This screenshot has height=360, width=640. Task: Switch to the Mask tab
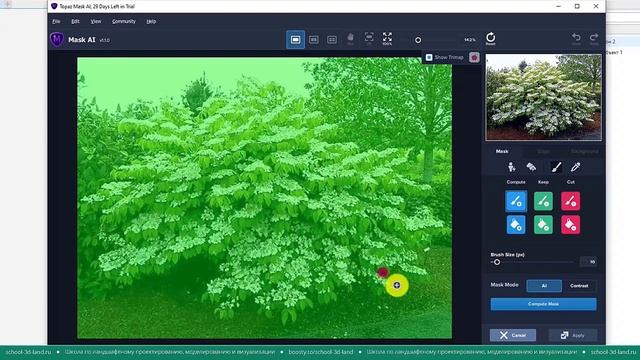pos(502,151)
